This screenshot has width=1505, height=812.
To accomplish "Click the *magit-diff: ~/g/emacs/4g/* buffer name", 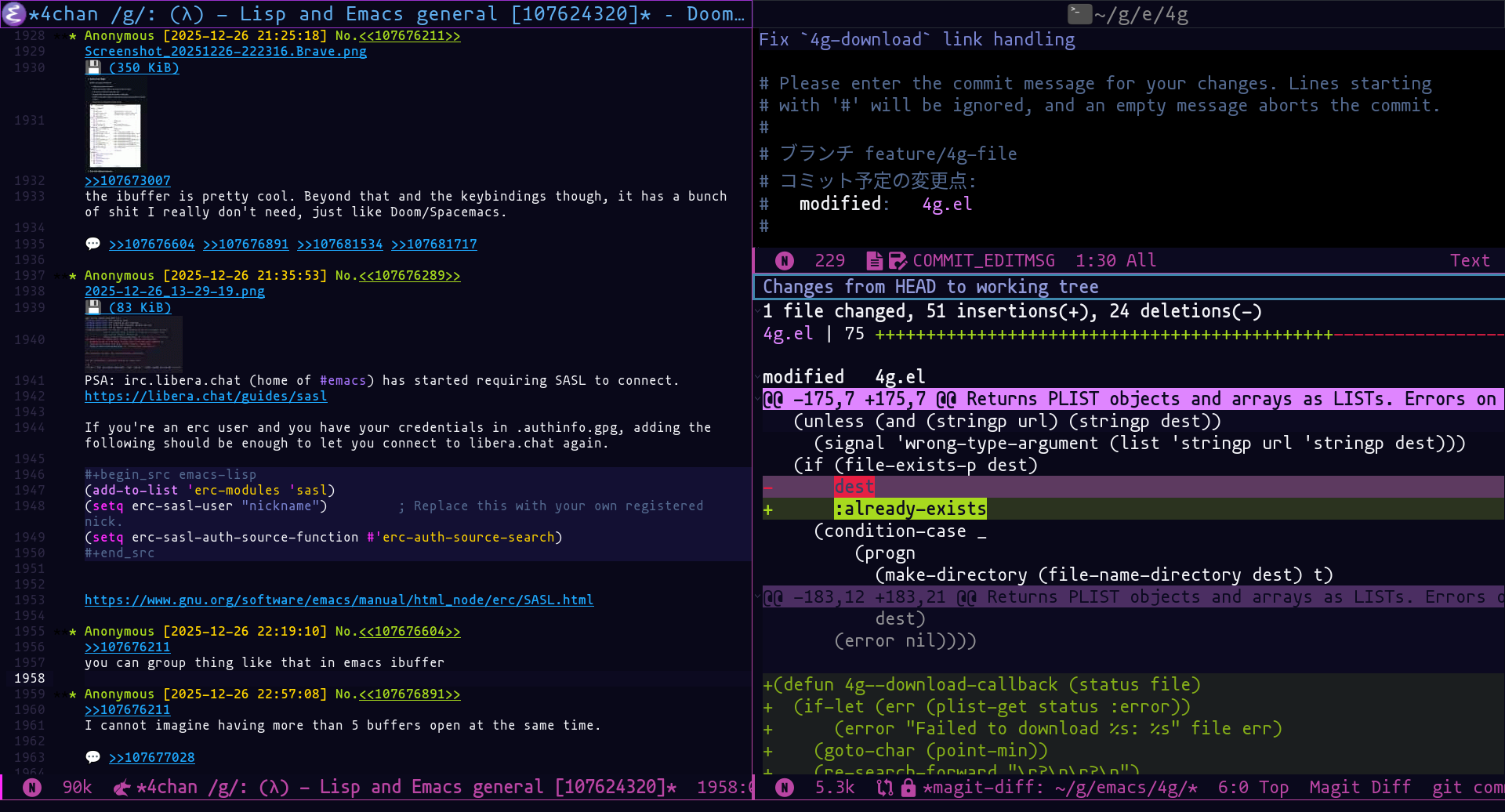I will (1060, 788).
